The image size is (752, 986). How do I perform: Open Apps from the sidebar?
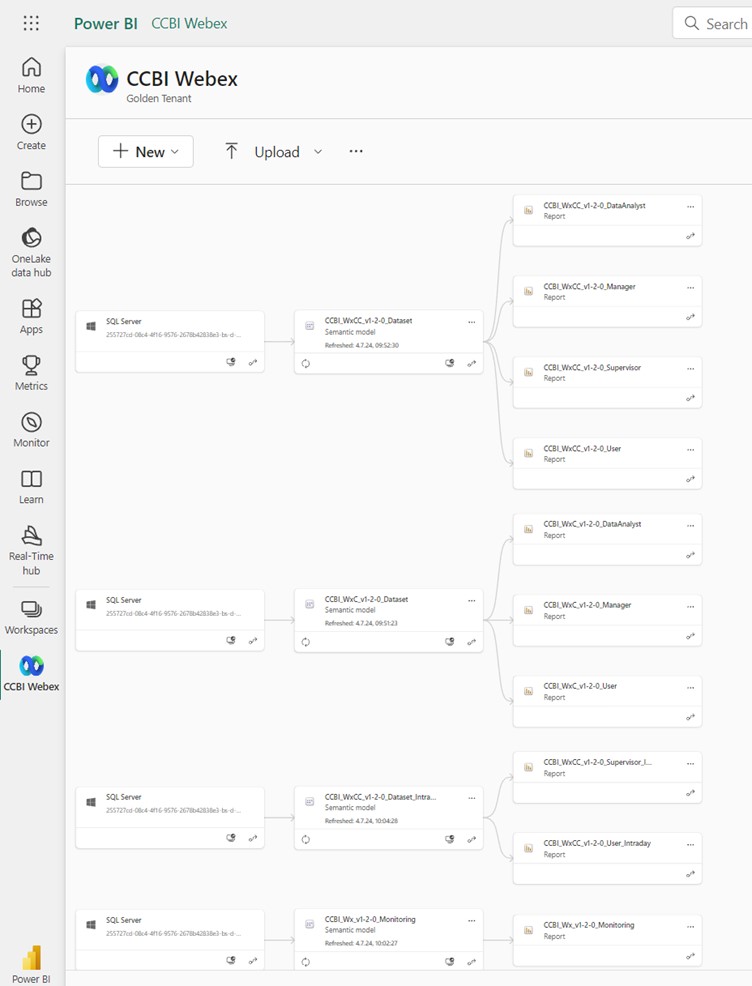[31, 316]
